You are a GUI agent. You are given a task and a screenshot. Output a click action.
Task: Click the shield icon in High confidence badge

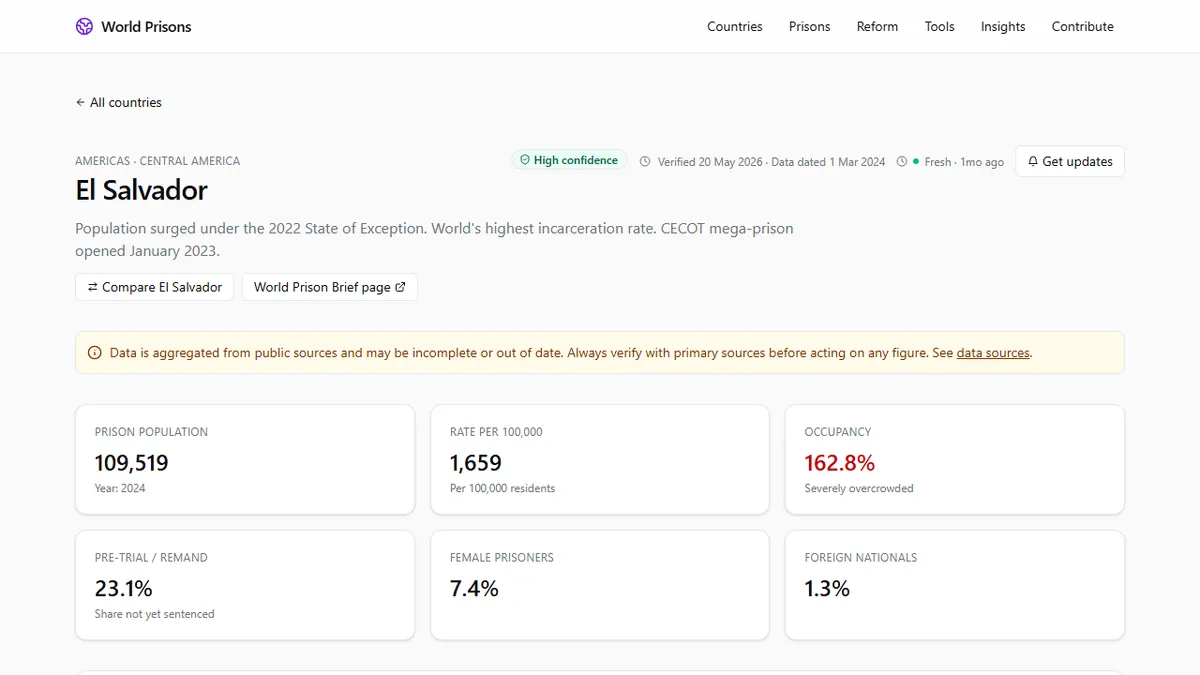tap(524, 160)
